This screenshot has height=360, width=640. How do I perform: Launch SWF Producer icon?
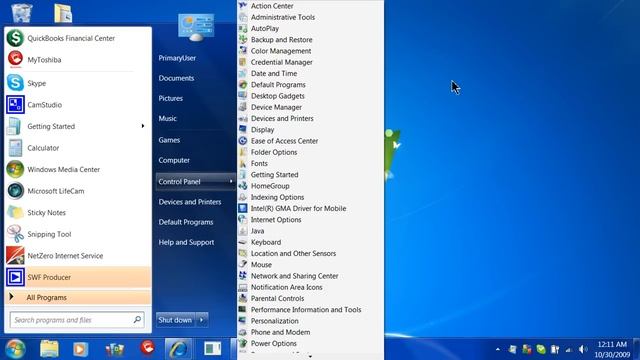click(15, 277)
